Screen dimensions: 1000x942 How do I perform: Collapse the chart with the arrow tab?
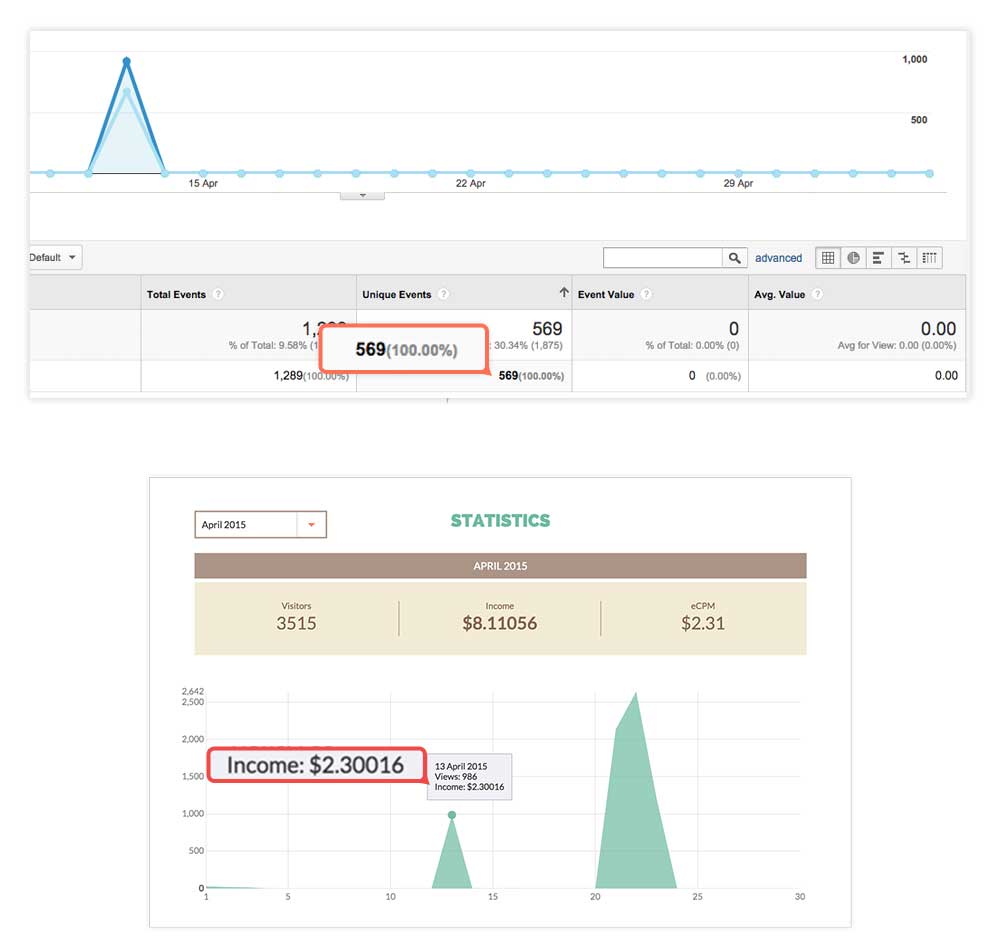point(362,193)
